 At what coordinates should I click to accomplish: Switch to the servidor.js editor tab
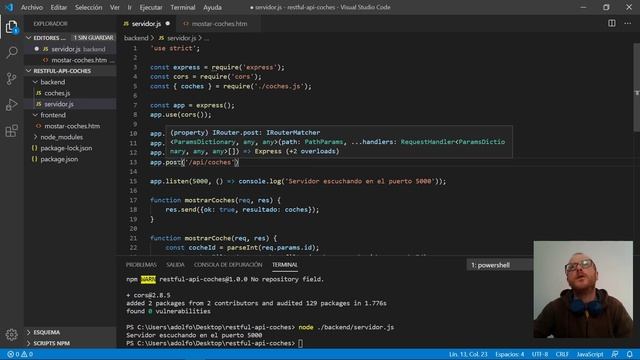coord(147,24)
